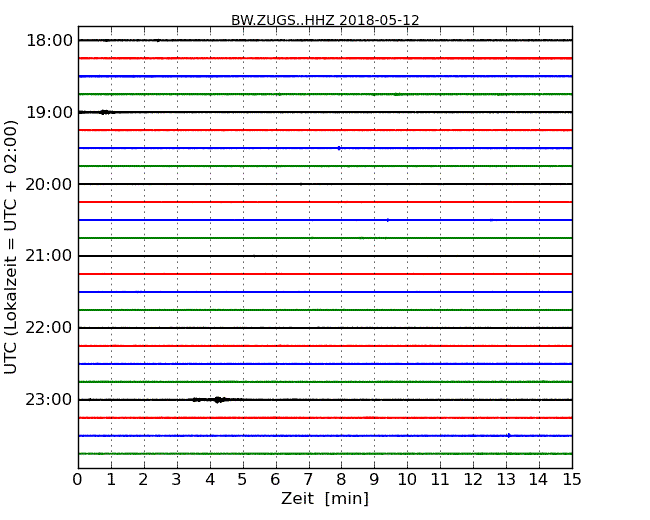650x520 pixels.
Task: Click x-axis tick label 14
Action: (x=539, y=480)
